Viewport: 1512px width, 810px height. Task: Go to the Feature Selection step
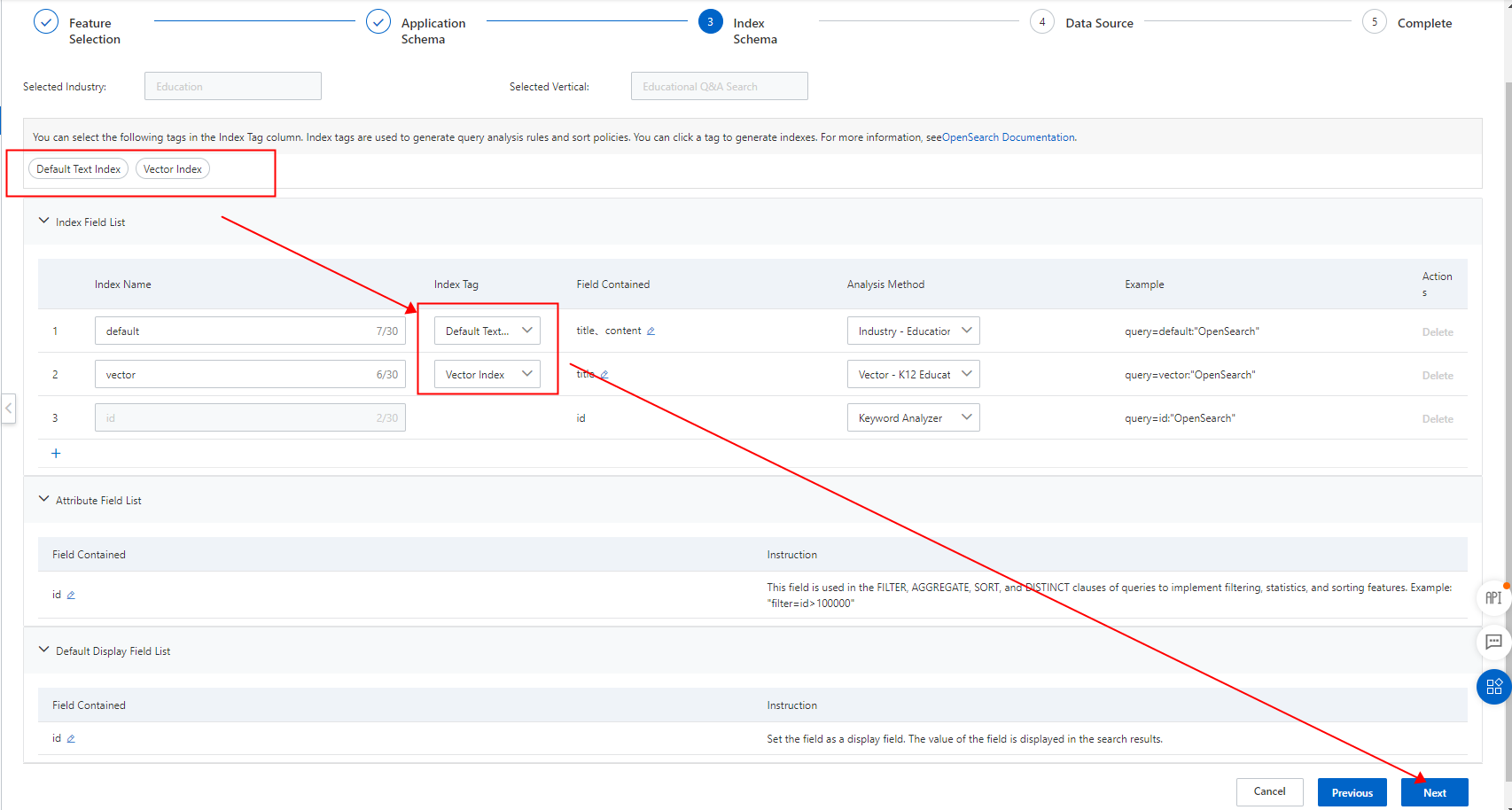pos(95,31)
